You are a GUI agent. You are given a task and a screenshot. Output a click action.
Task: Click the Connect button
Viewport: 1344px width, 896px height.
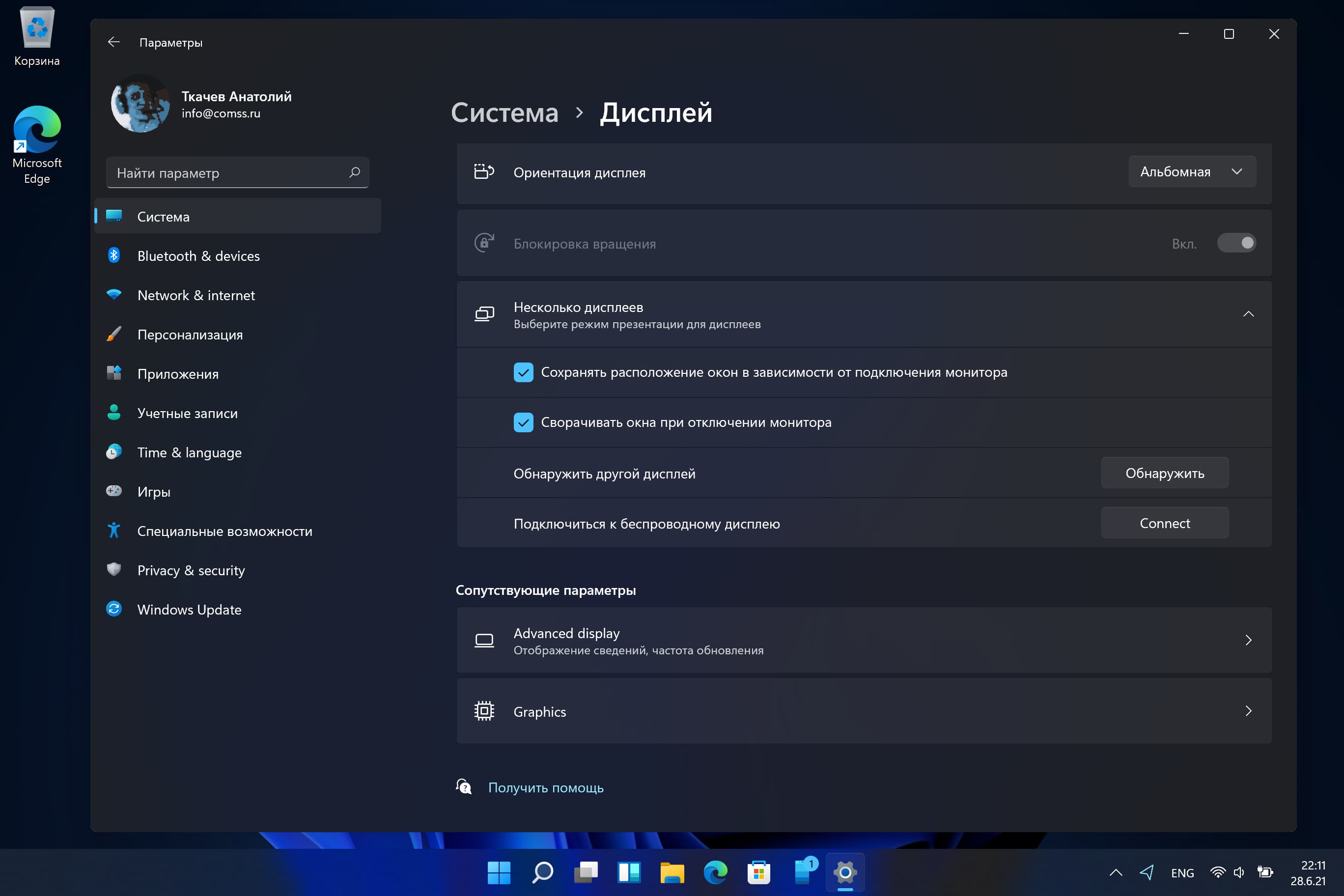(x=1164, y=522)
